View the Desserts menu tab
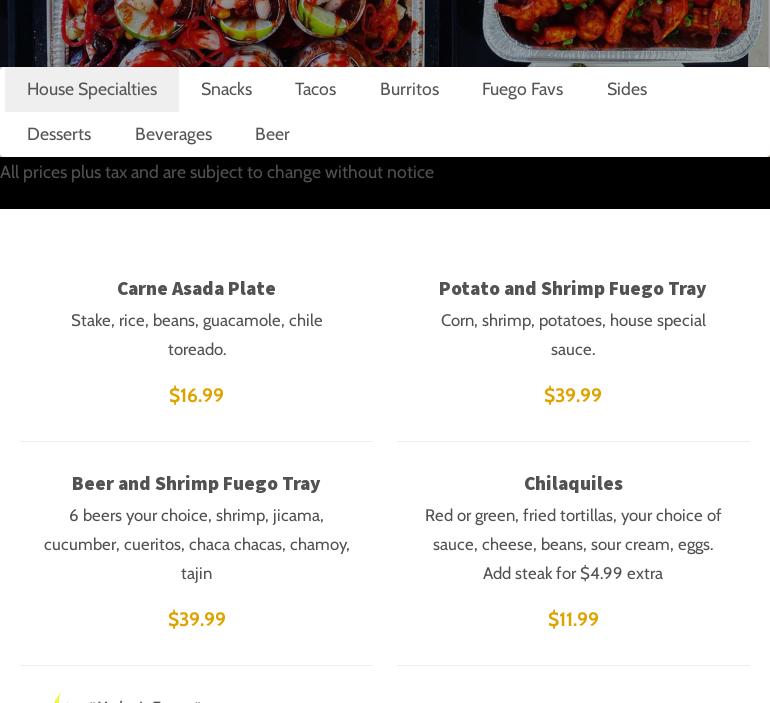The height and width of the screenshot is (703, 770). point(59,134)
